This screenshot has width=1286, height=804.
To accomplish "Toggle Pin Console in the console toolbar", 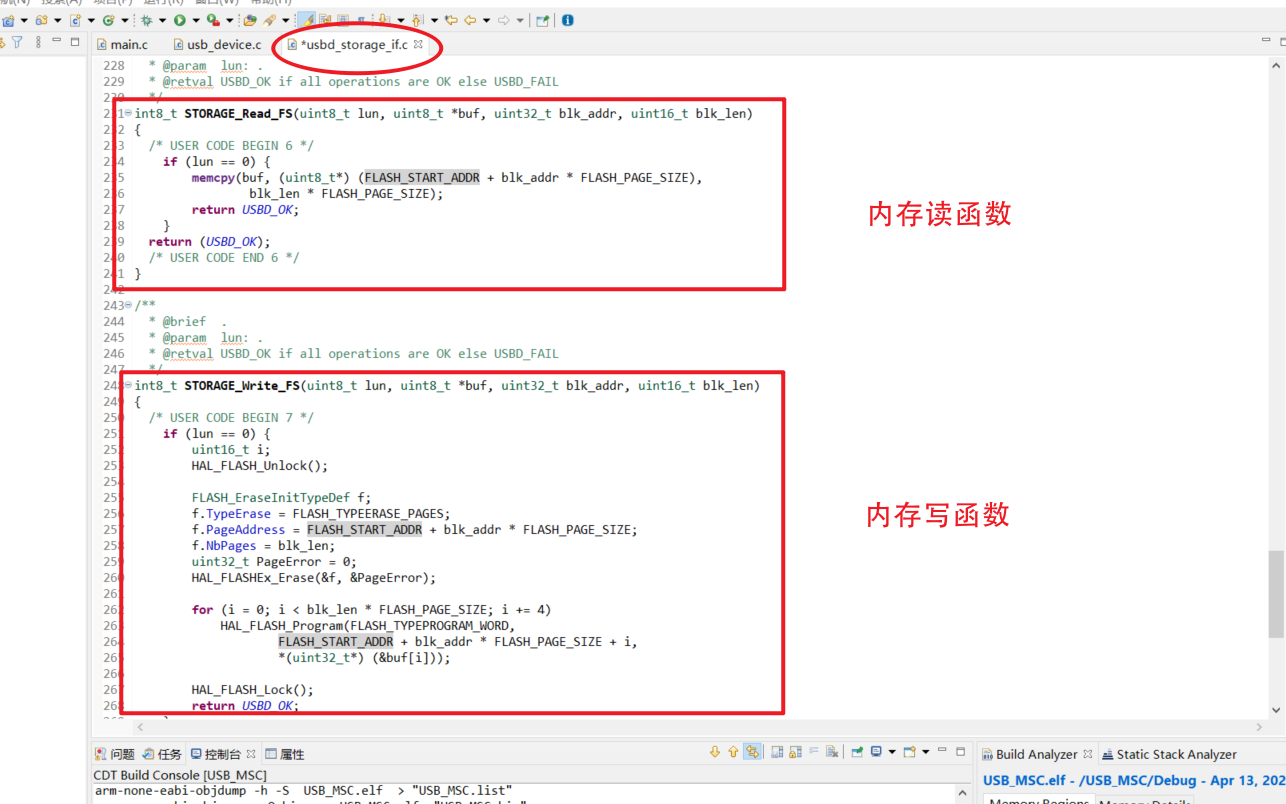I will point(857,753).
